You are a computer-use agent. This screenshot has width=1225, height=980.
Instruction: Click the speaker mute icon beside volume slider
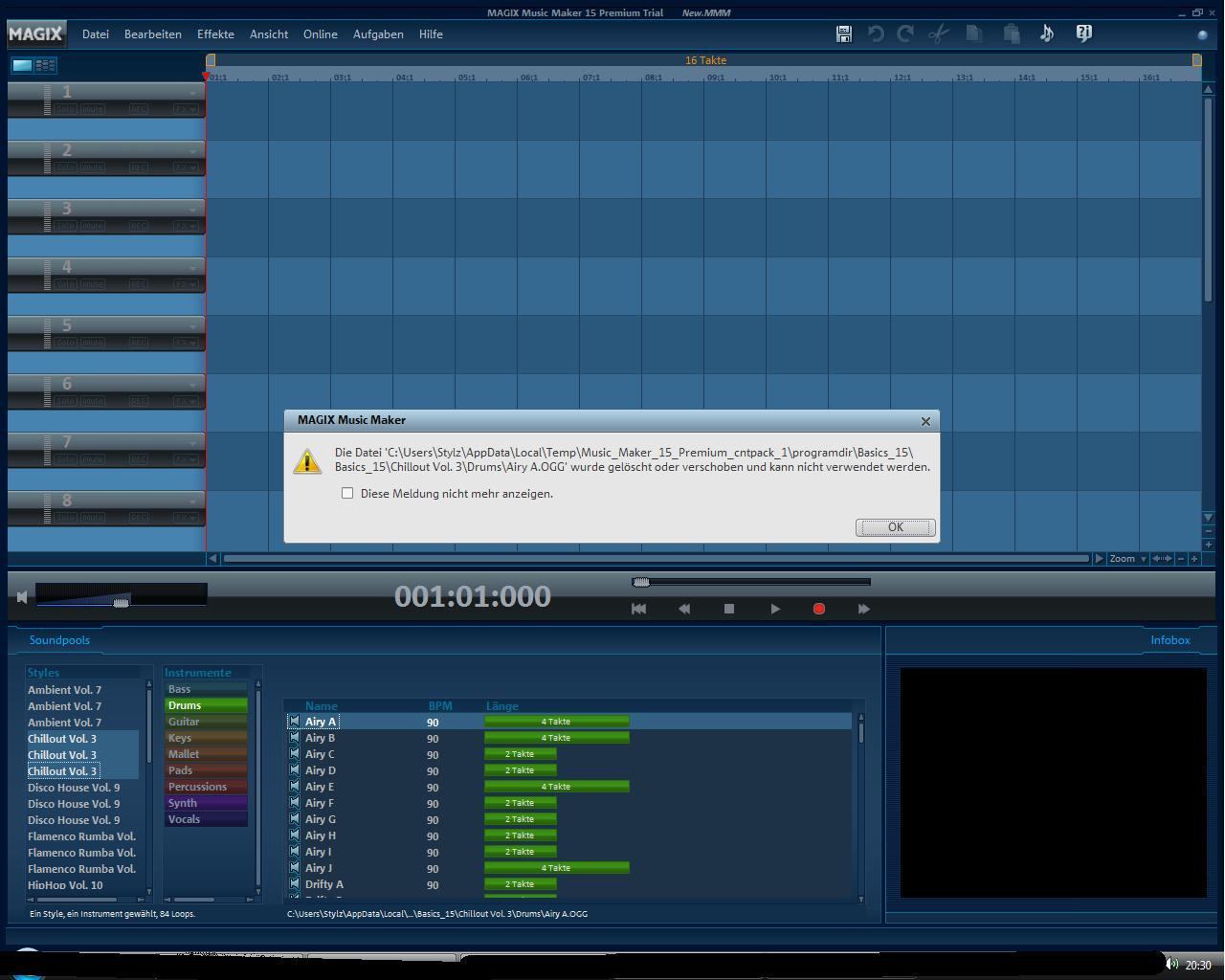[22, 597]
